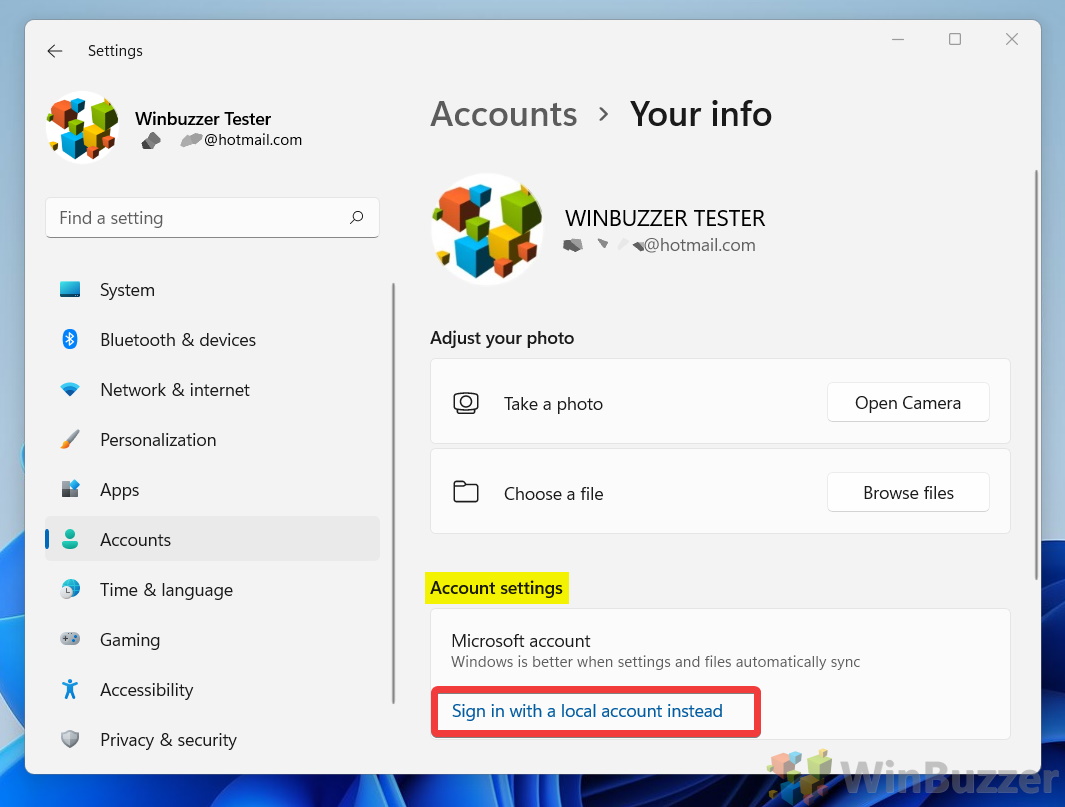The width and height of the screenshot is (1065, 807).
Task: Click the System monitor icon
Action: (x=70, y=289)
